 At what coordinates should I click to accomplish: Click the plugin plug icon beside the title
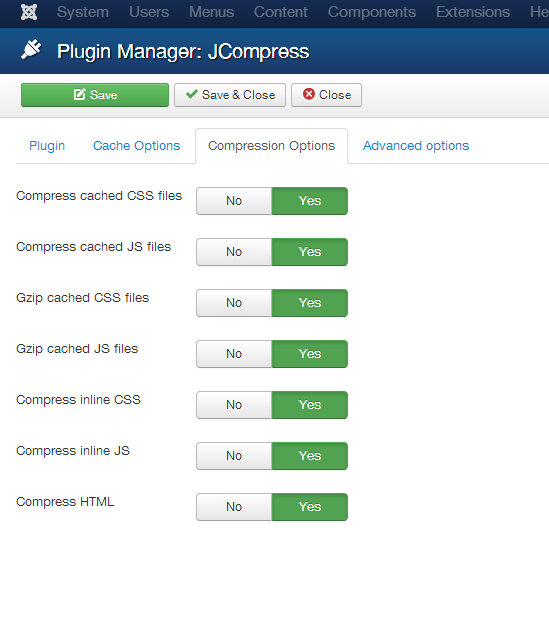[31, 50]
